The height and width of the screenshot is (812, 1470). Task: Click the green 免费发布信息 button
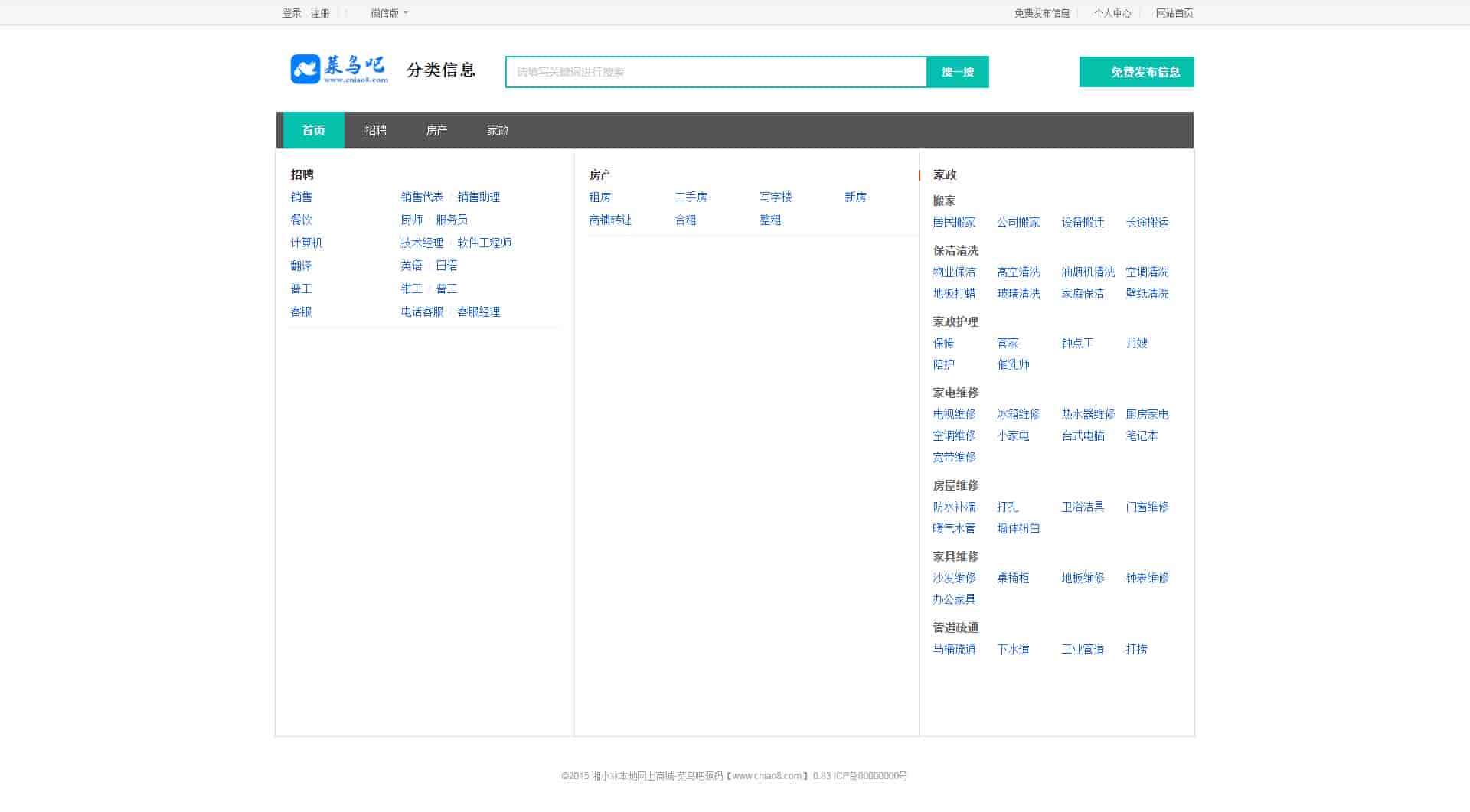(x=1136, y=72)
